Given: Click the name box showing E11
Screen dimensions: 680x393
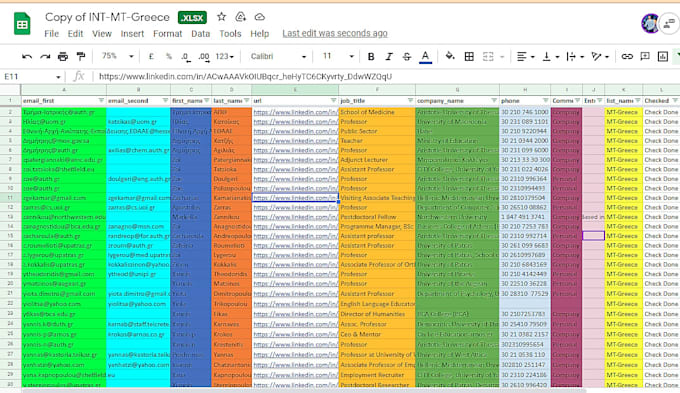Looking at the screenshot, I should (28, 77).
